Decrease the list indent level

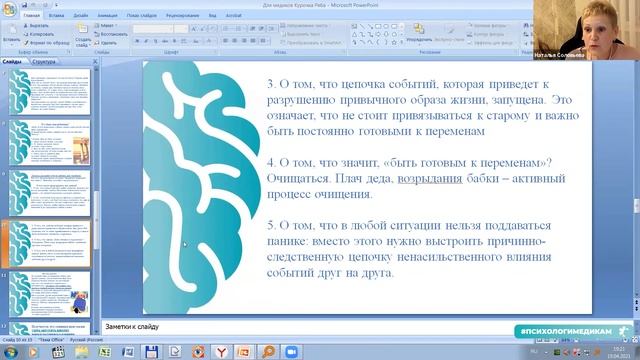[x=252, y=29]
